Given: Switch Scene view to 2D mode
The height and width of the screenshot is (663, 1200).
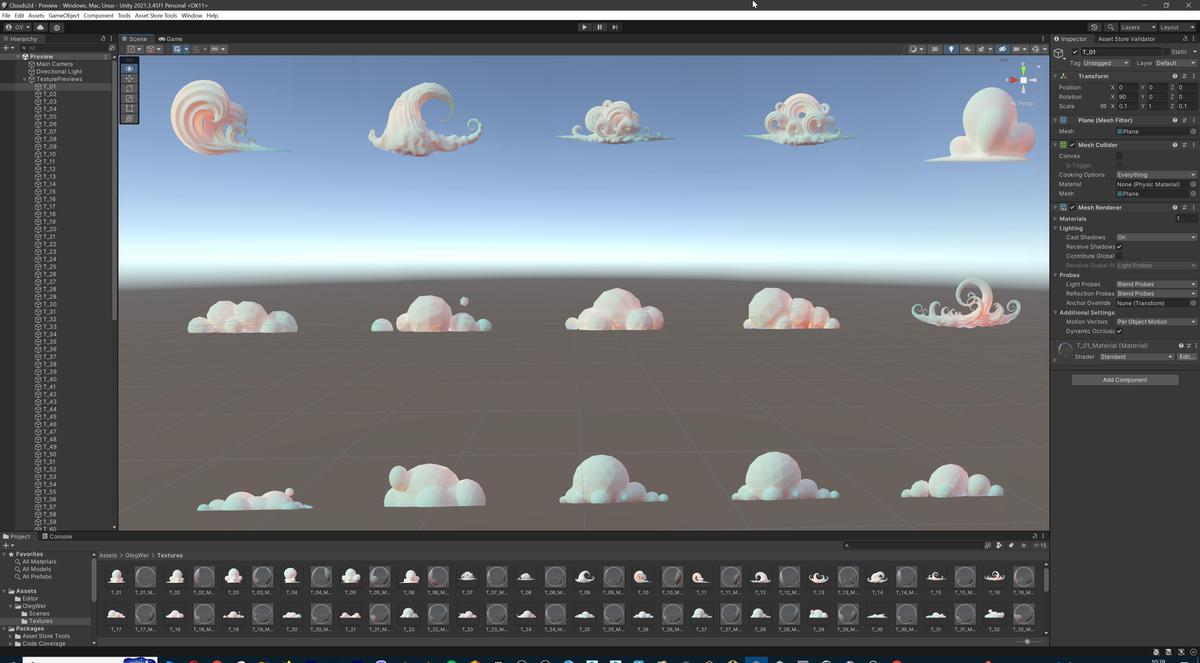Looking at the screenshot, I should point(935,49).
